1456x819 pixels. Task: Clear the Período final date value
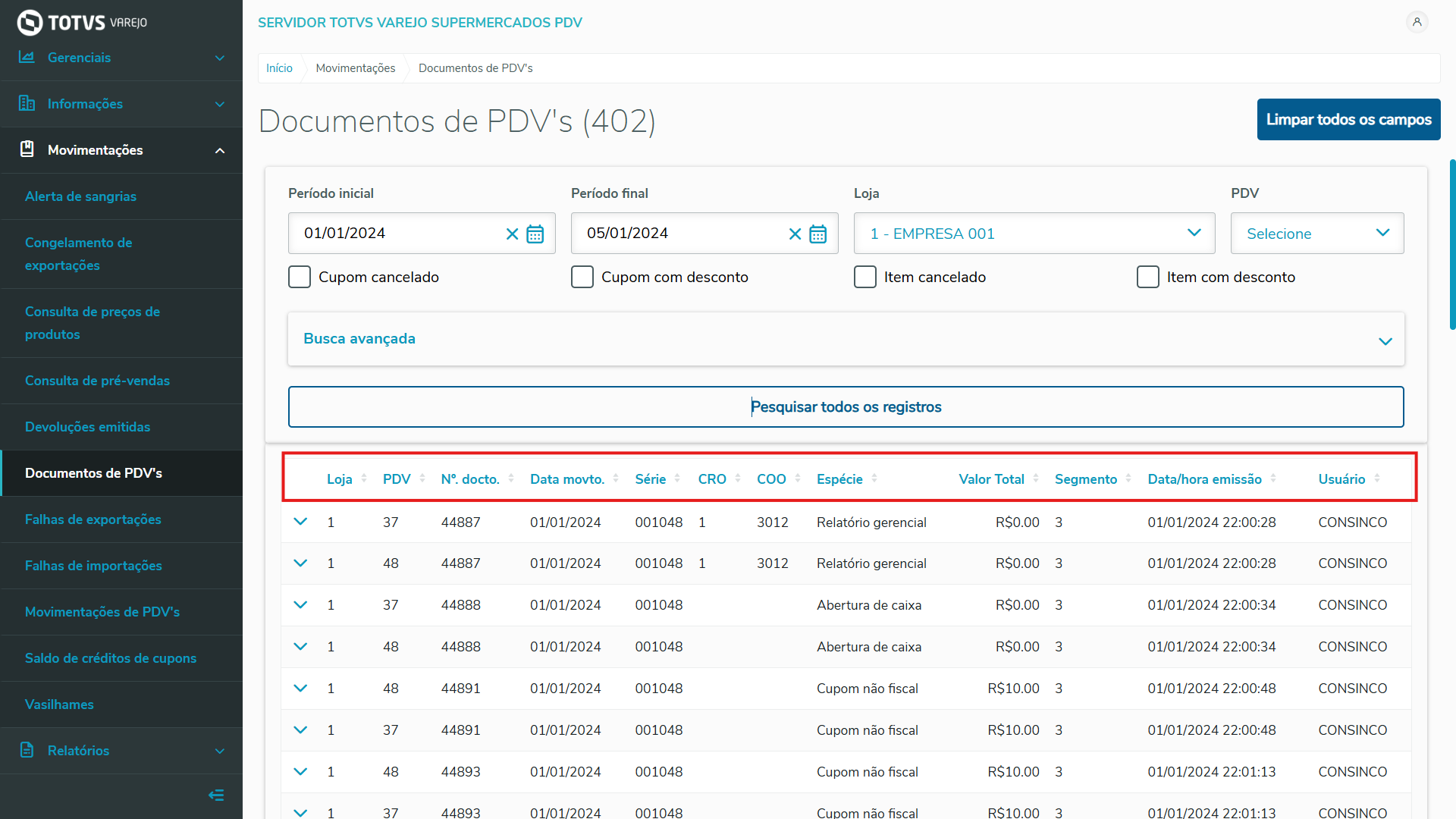(x=795, y=234)
